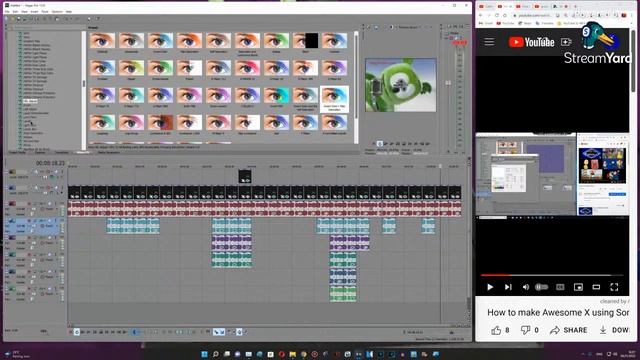Open the Windows Start menu

(204, 354)
